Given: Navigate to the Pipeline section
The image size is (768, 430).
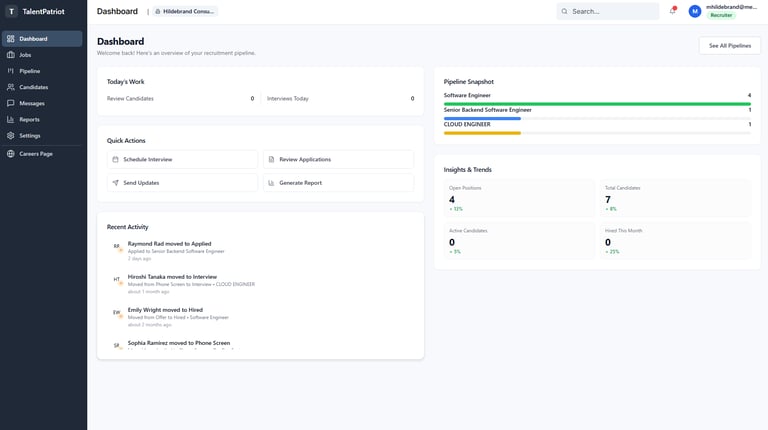Looking at the screenshot, I should click(x=29, y=71).
